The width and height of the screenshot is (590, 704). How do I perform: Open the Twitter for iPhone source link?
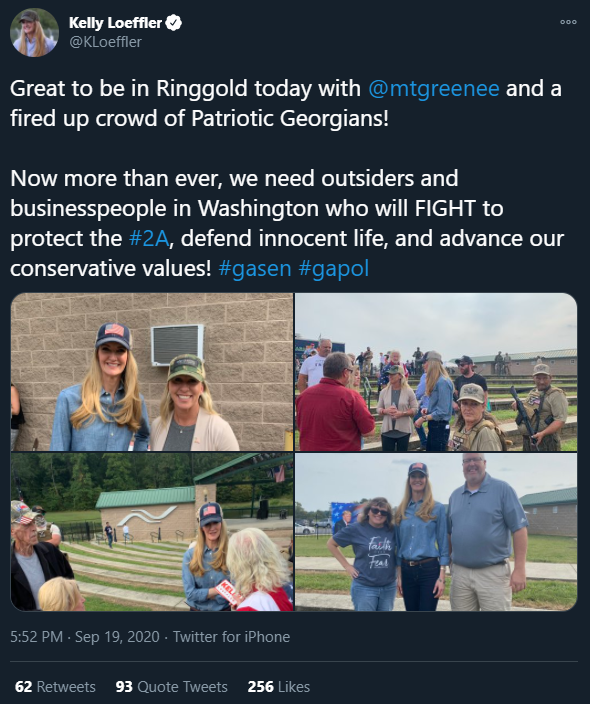coord(231,637)
